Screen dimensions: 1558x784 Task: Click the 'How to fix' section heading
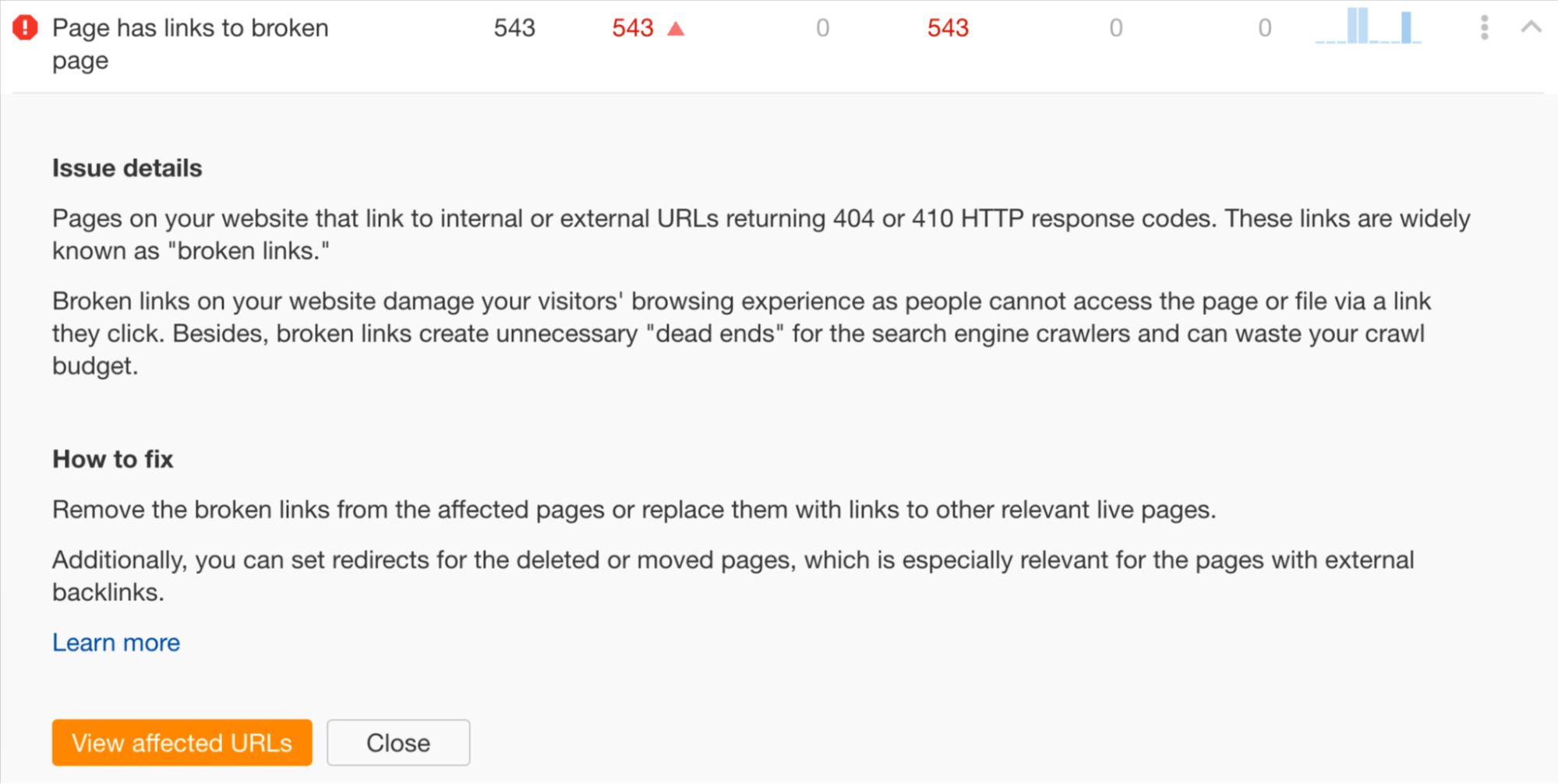(112, 458)
